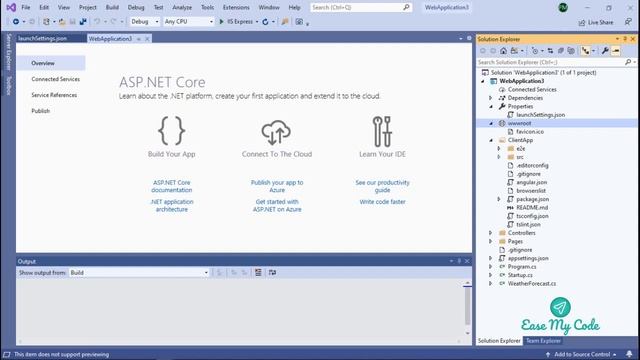
Task: Click the Find in Files toolbar icon
Action: (285, 22)
